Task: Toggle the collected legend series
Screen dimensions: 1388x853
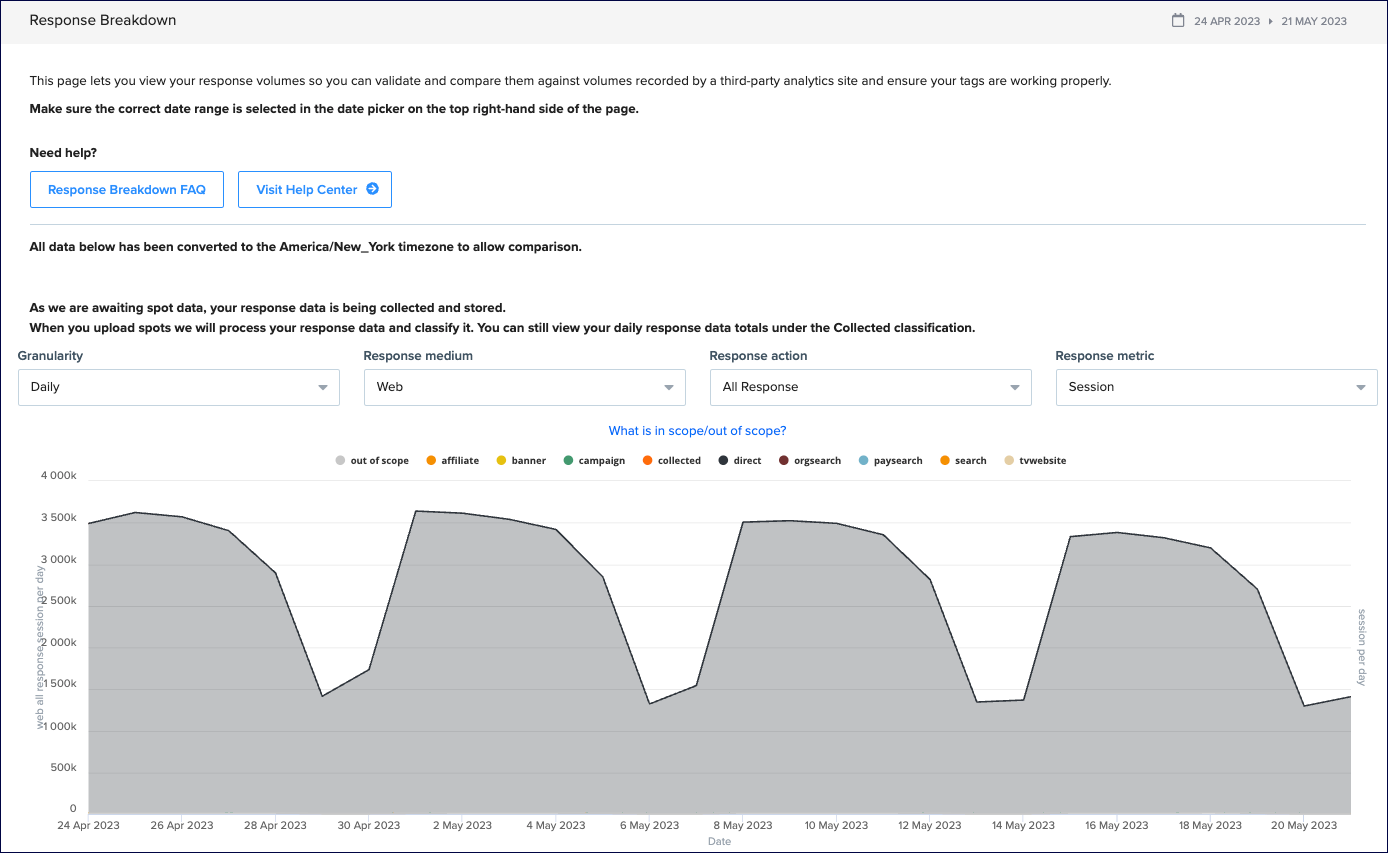Action: [671, 461]
